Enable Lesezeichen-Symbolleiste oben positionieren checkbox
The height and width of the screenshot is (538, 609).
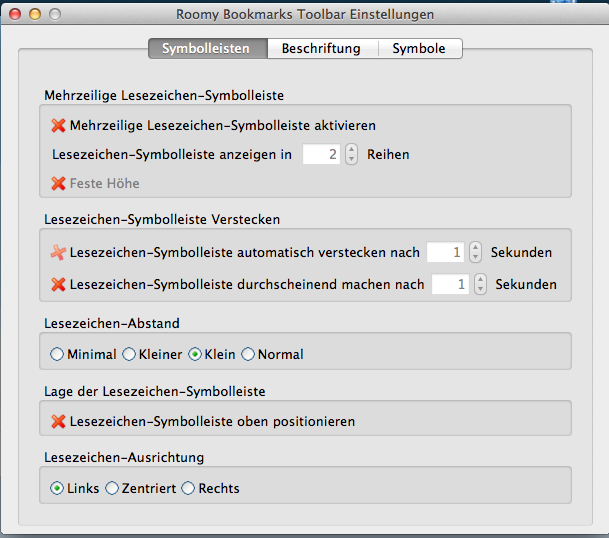click(x=58, y=421)
